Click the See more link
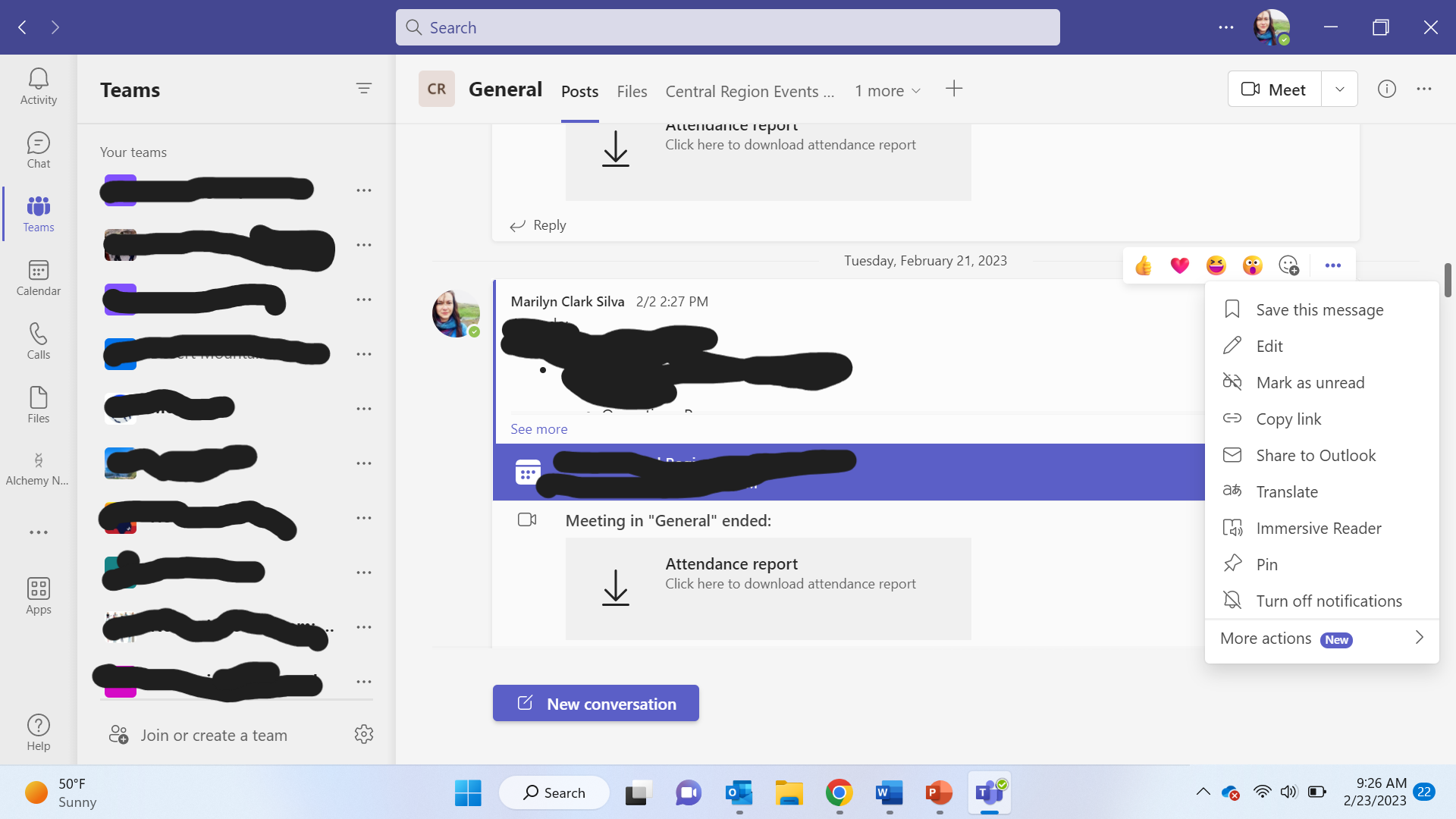This screenshot has width=1456, height=819. click(538, 429)
